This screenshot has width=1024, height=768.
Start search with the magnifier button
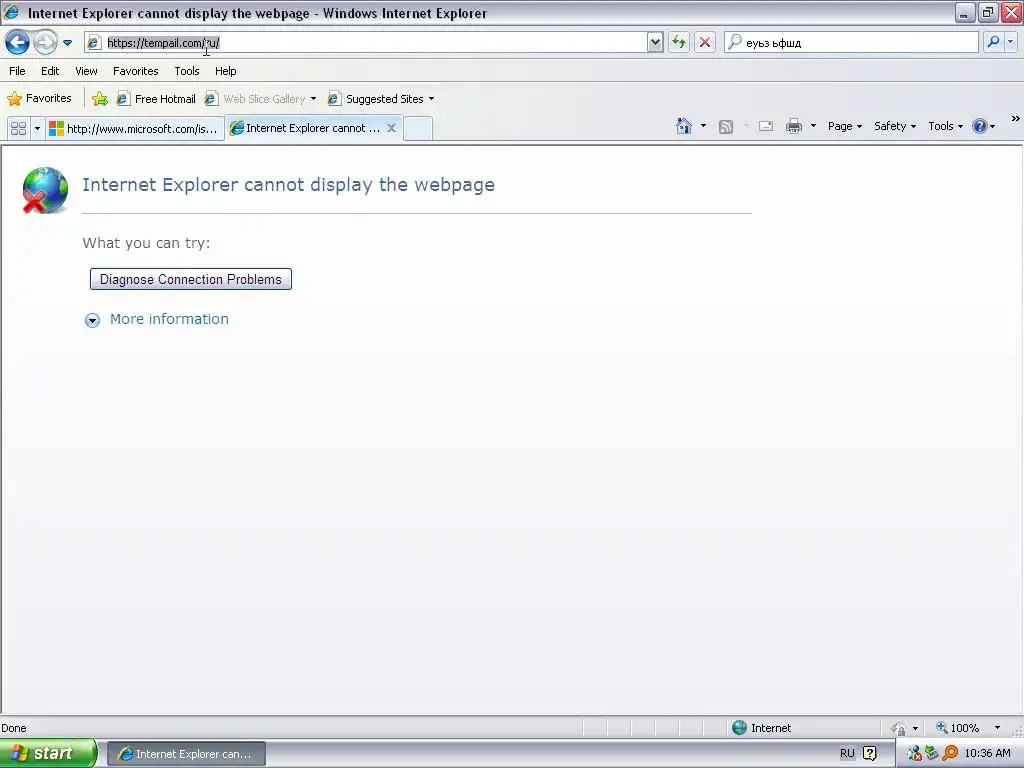[993, 42]
